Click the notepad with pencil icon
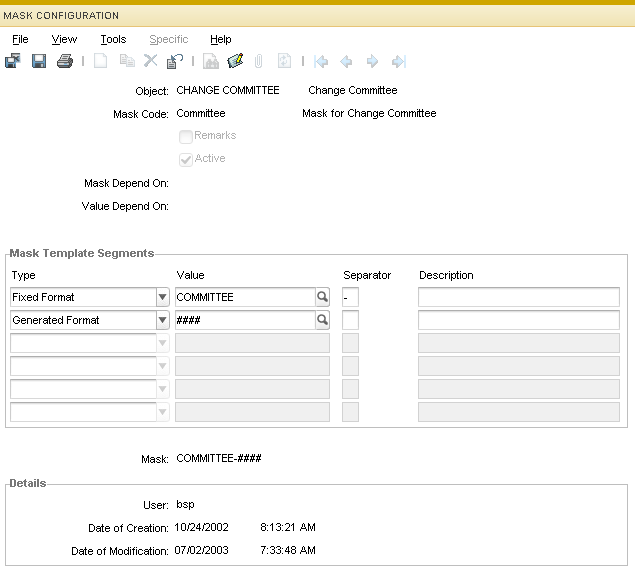Viewport: 635px width, 575px height. [x=235, y=62]
